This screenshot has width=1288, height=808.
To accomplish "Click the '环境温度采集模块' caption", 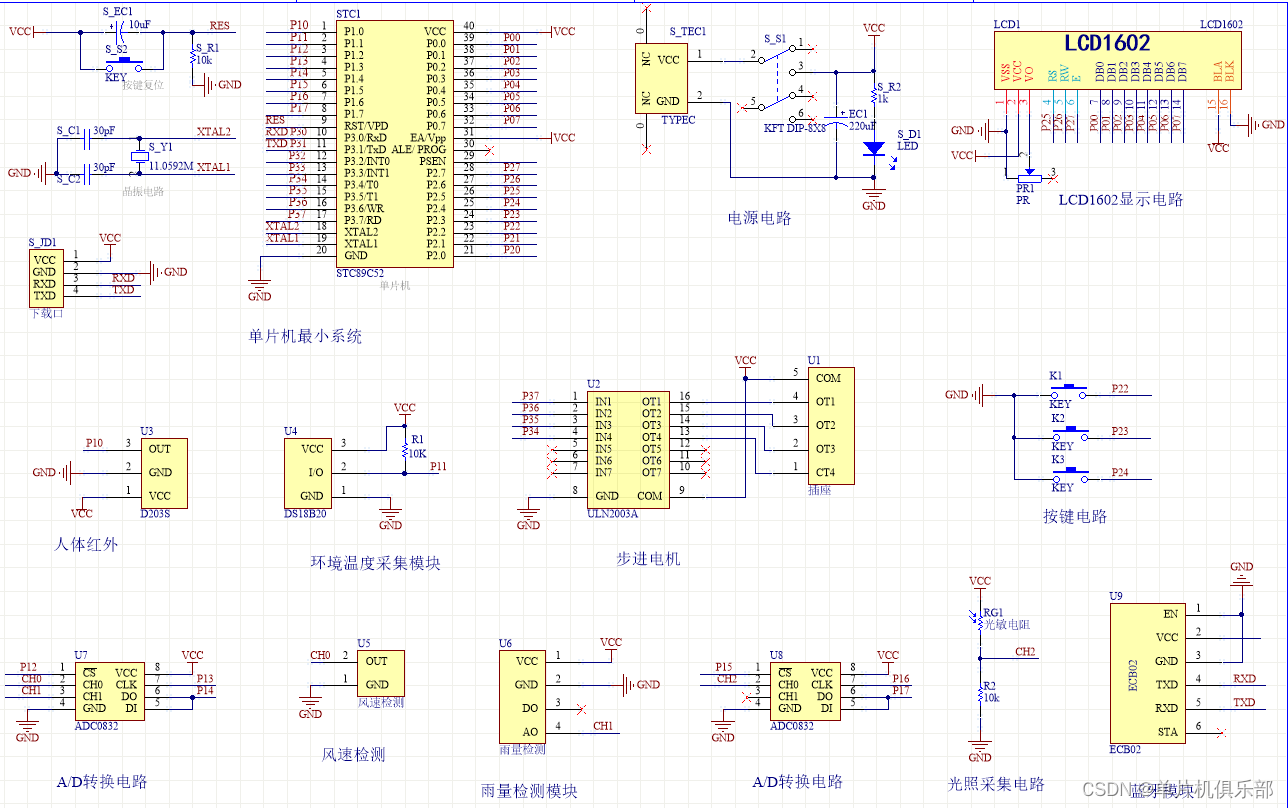I will tap(375, 563).
